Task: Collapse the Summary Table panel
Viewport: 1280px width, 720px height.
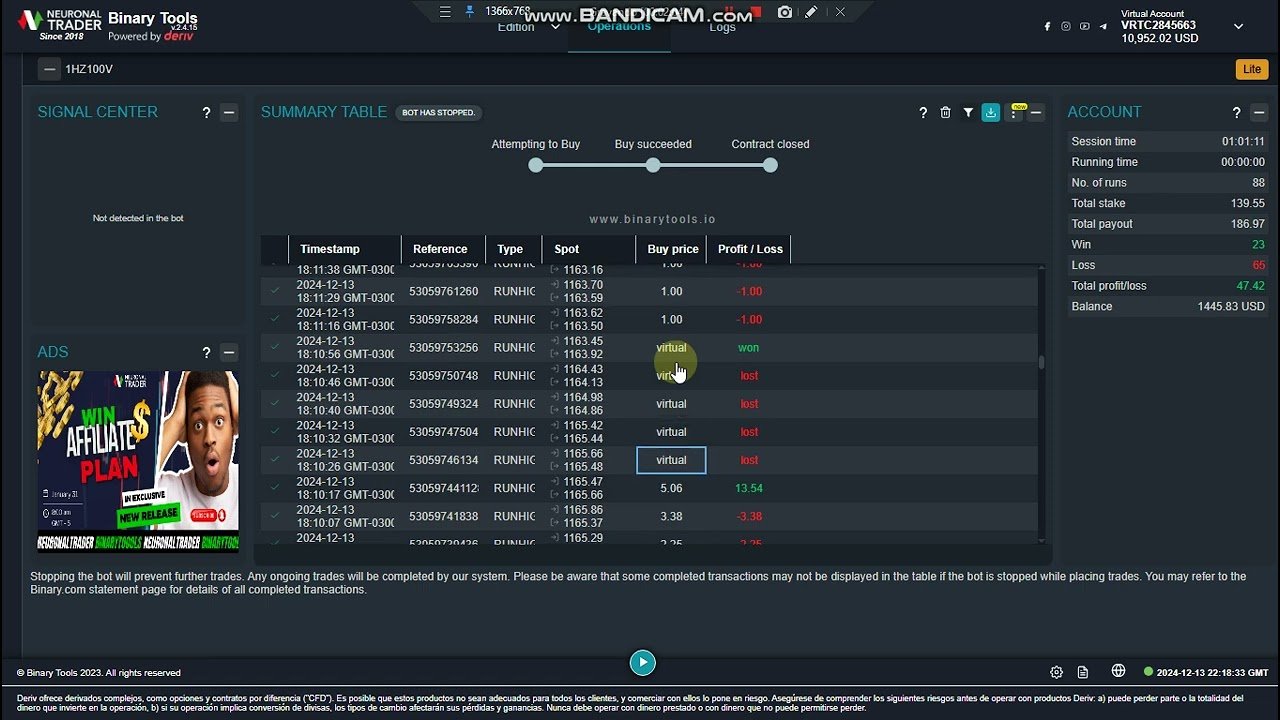Action: point(1036,113)
